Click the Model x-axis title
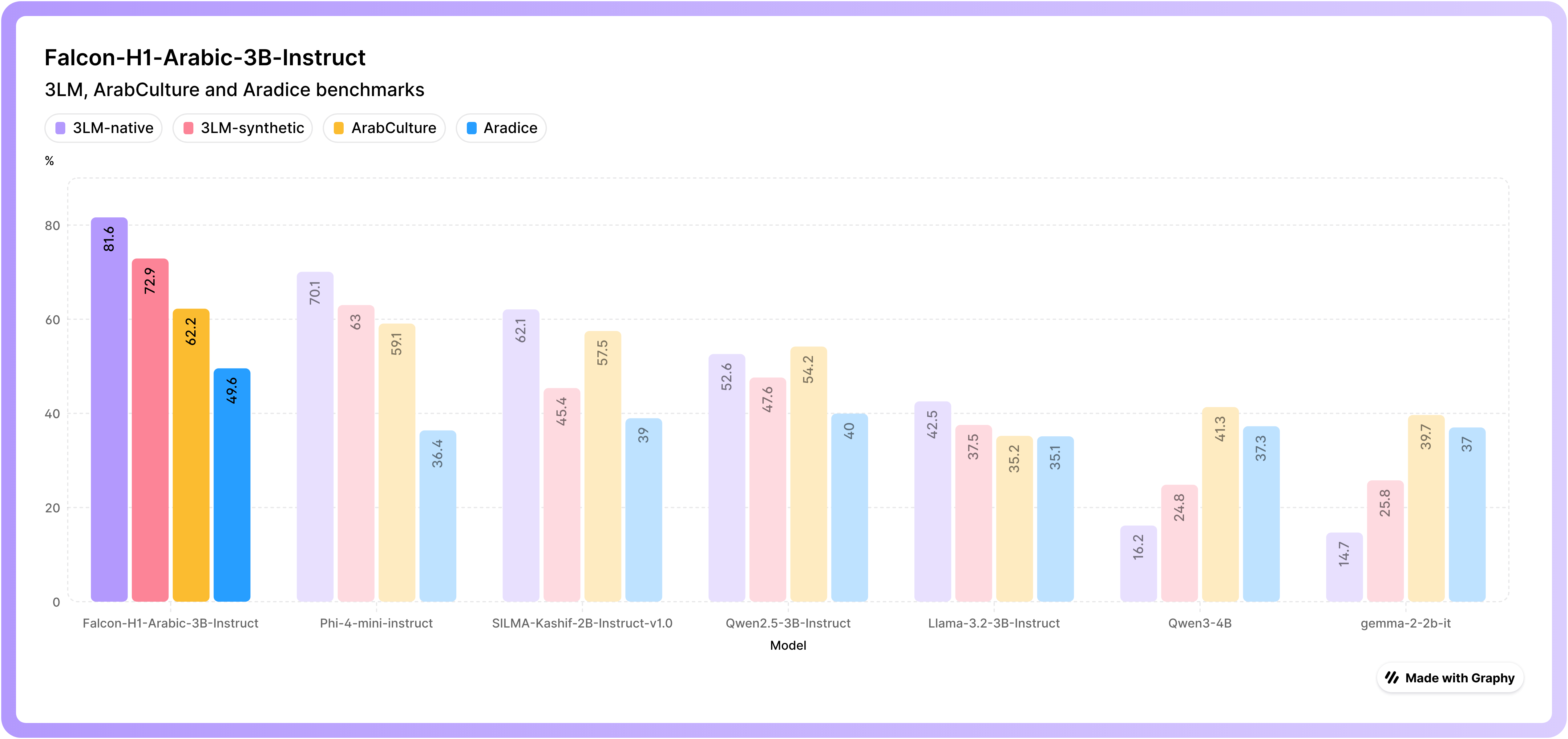 tap(788, 645)
